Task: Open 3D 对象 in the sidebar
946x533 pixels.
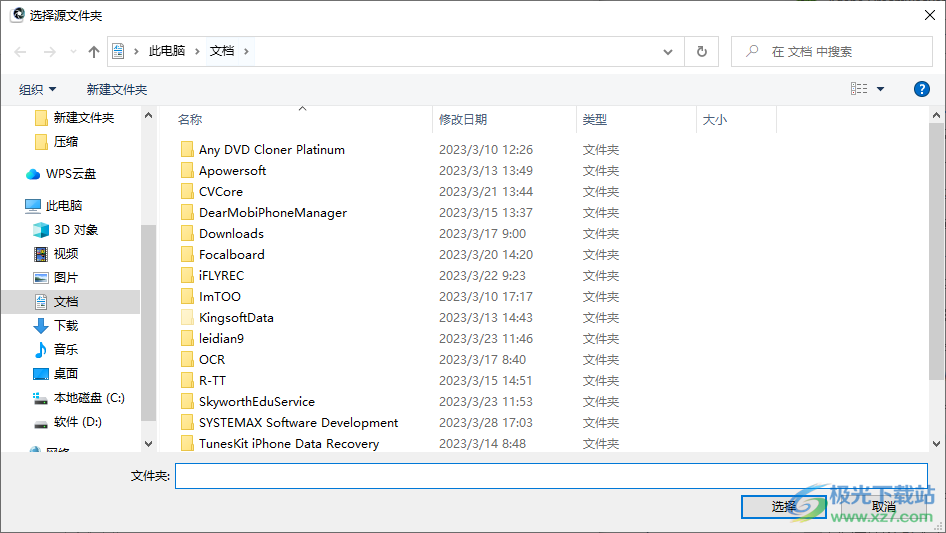Action: click(x=75, y=230)
